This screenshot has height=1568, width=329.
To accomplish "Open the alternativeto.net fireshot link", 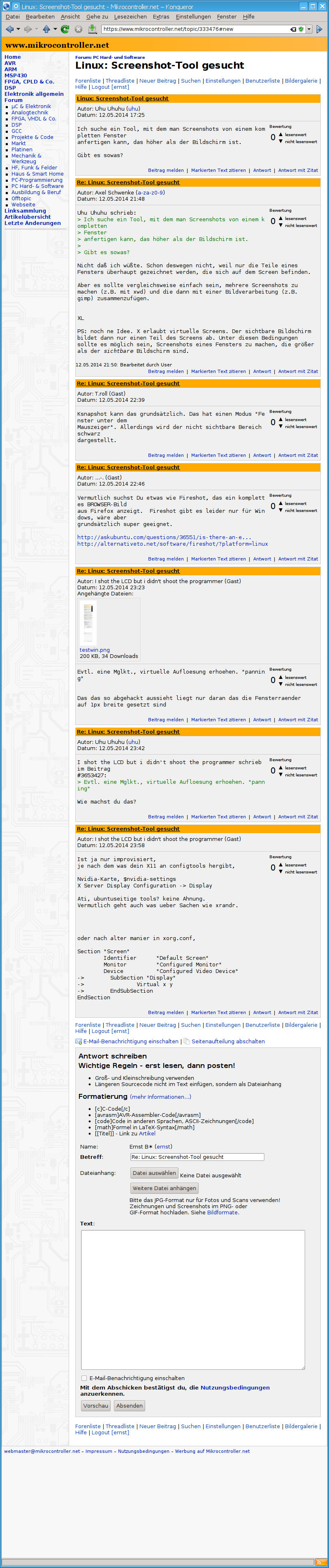I will (x=172, y=544).
